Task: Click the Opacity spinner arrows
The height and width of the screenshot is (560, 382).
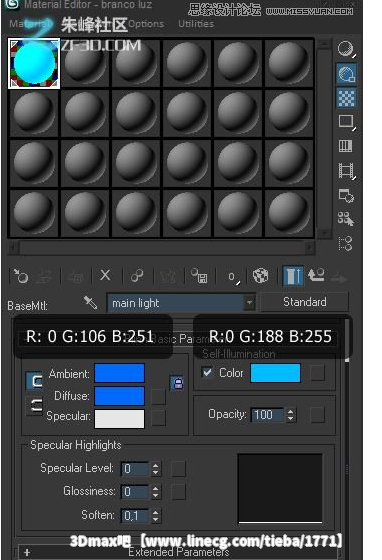Action: click(291, 415)
